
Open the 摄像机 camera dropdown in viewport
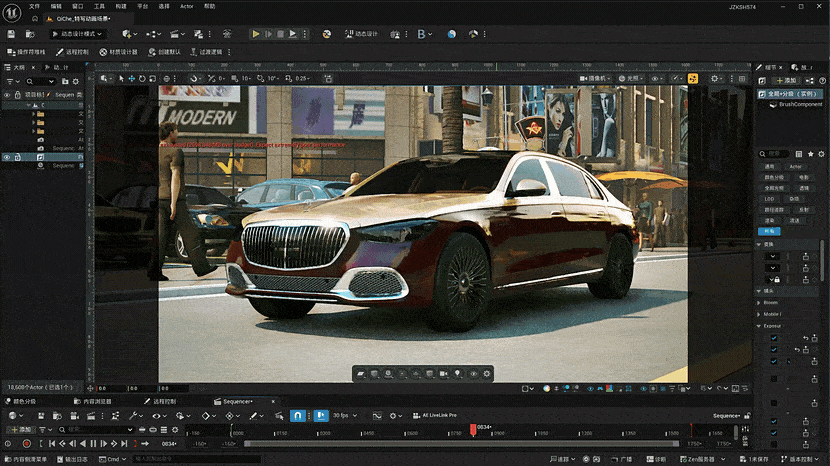pyautogui.click(x=596, y=78)
